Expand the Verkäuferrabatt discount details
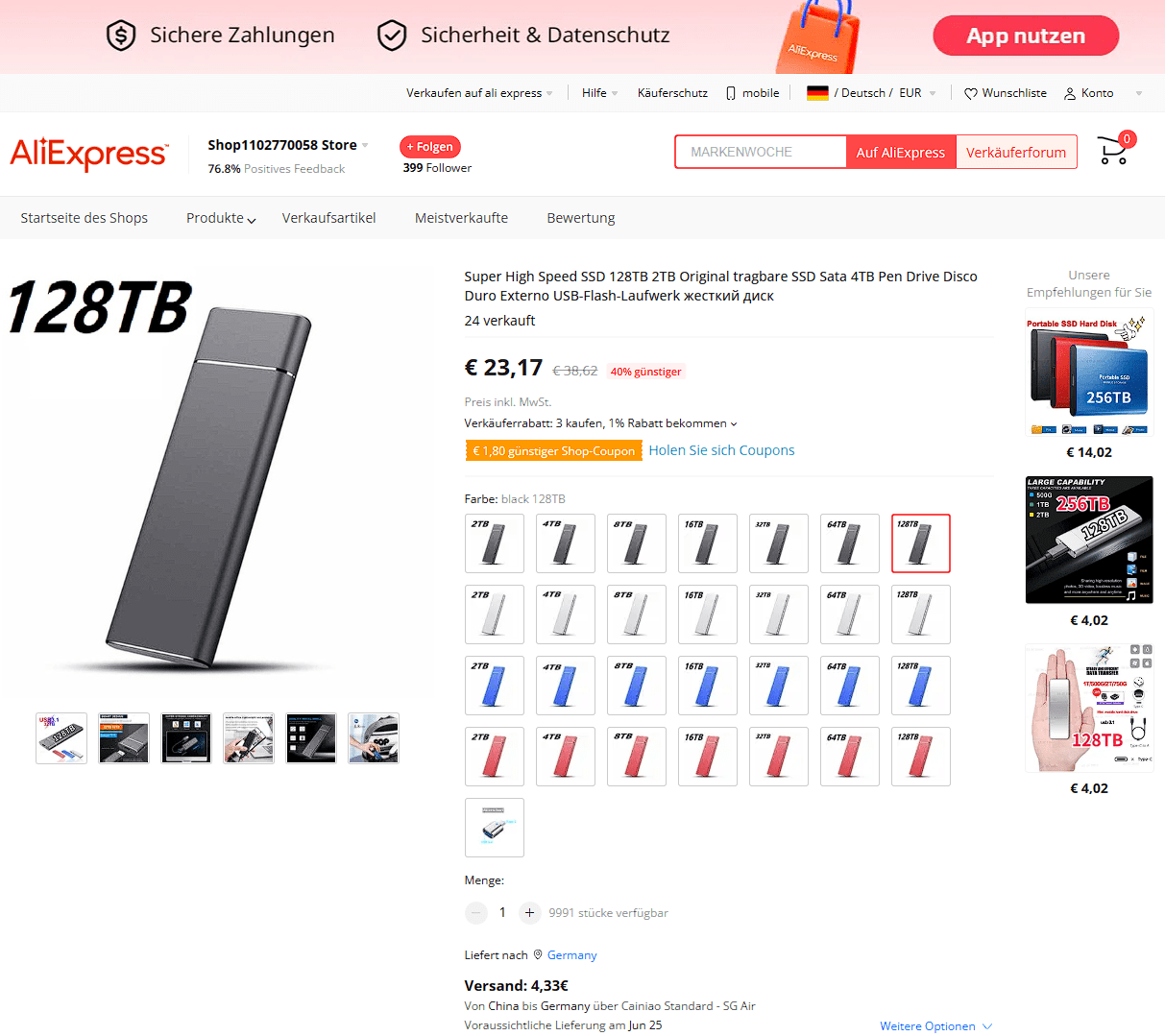The height and width of the screenshot is (1036, 1165). pos(601,423)
